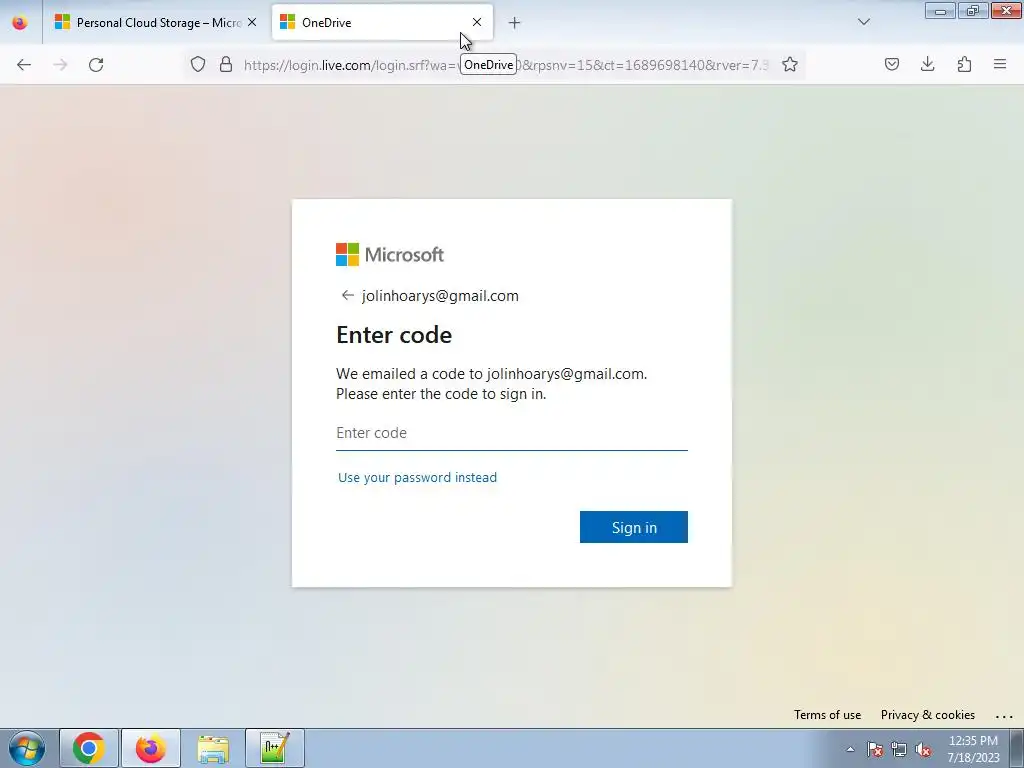Open Firefox View icon at tab bar start
Viewport: 1024px width, 768px height.
tap(20, 23)
